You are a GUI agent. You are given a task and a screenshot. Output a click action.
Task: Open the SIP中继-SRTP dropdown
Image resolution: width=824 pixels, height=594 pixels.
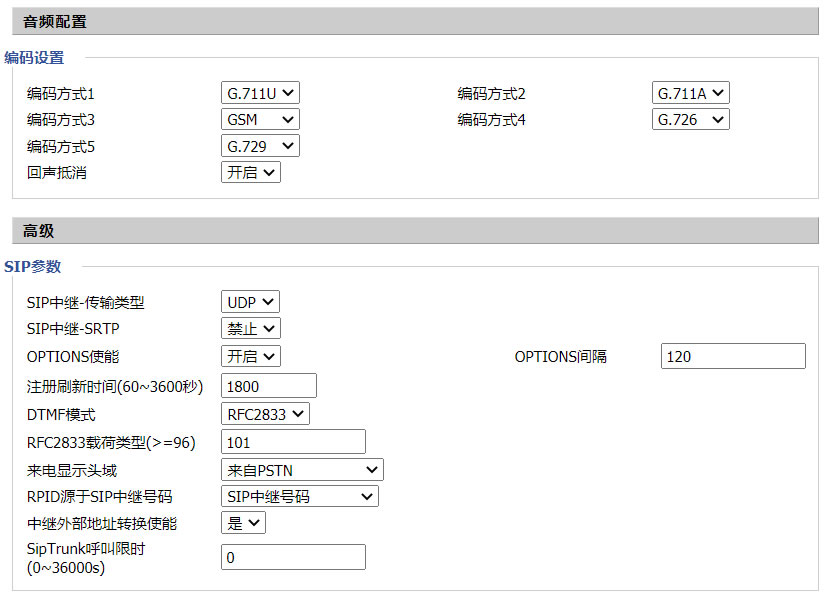[x=250, y=328]
